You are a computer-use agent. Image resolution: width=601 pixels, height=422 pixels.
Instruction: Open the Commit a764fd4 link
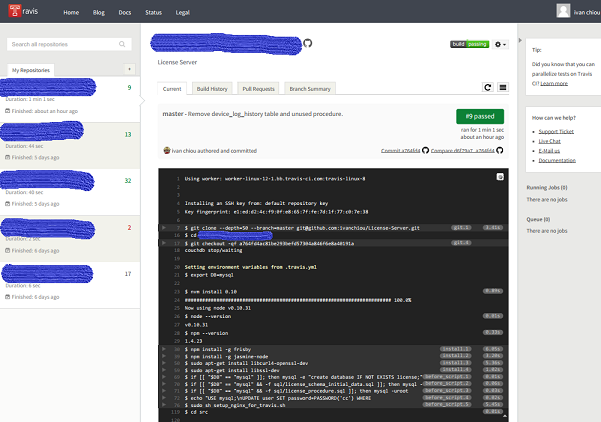pos(401,151)
